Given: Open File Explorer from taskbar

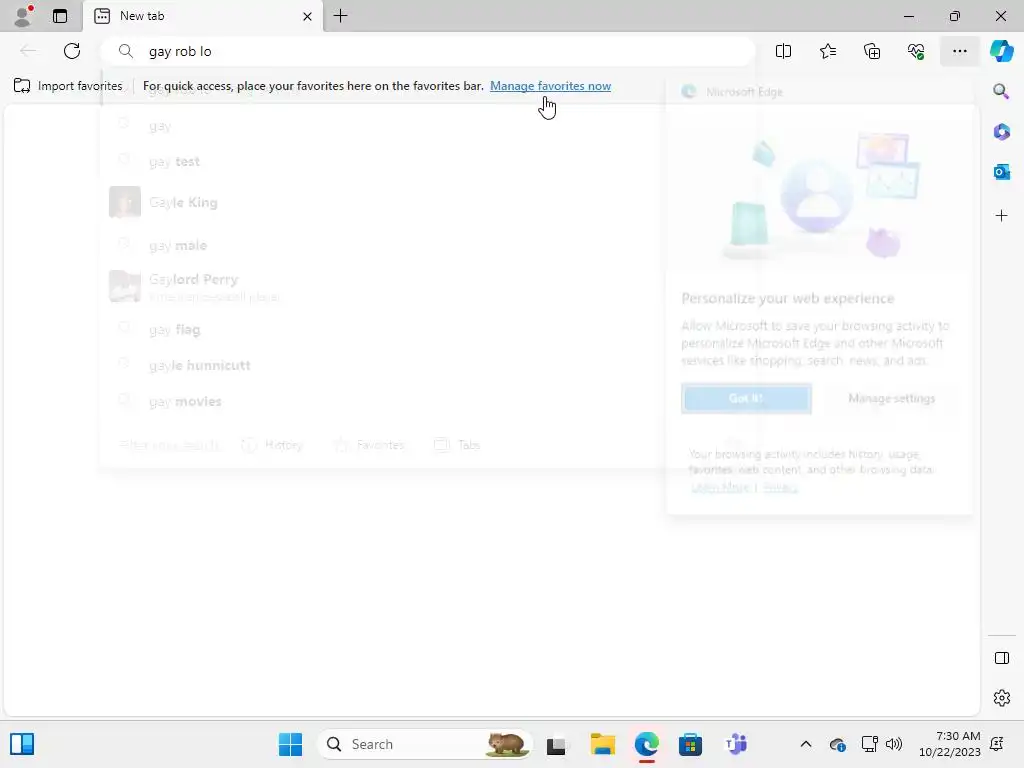Looking at the screenshot, I should coord(602,744).
